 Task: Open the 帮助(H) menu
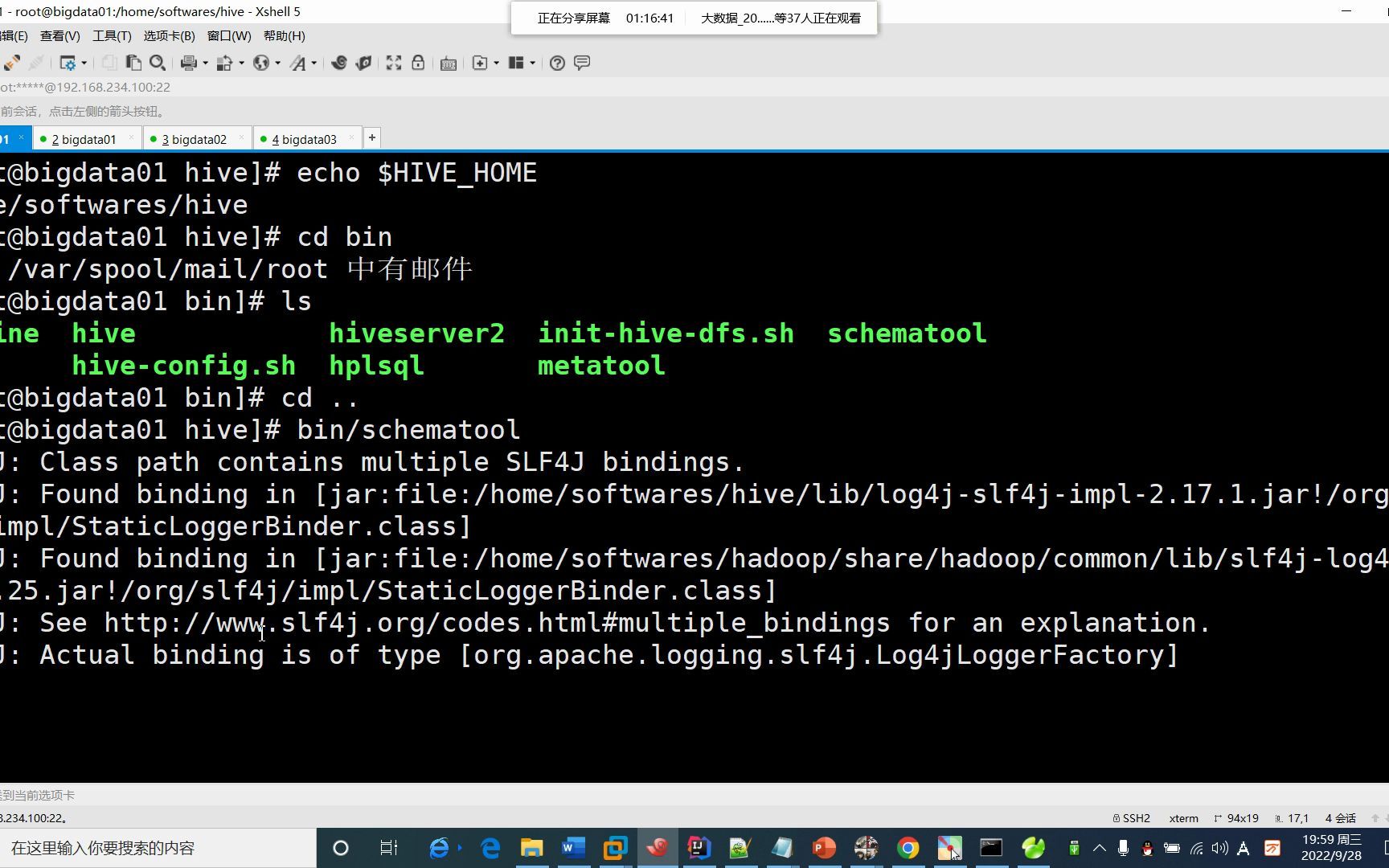coord(285,36)
